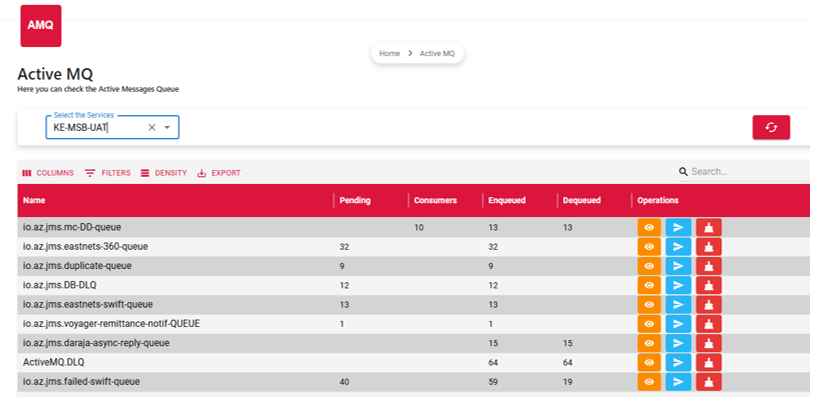View messages of eastnets-swift-queue
The image size is (814, 397).
click(x=649, y=305)
